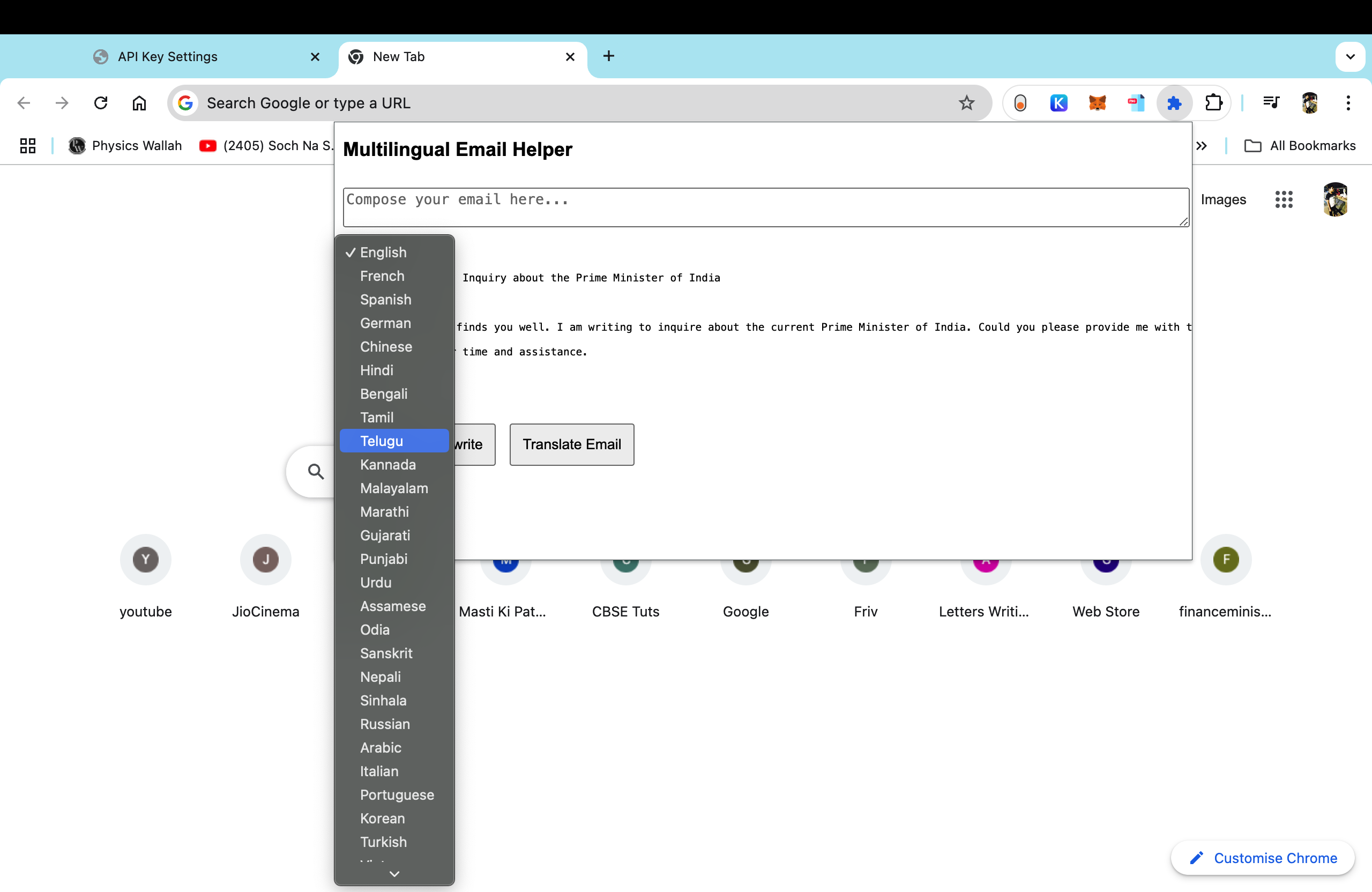Click the bookmark star icon

(966, 103)
